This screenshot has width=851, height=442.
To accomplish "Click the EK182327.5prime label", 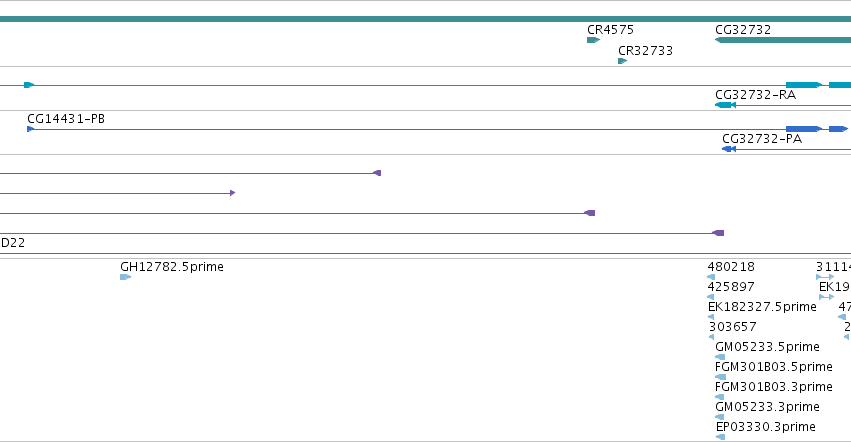I will click(x=762, y=307).
